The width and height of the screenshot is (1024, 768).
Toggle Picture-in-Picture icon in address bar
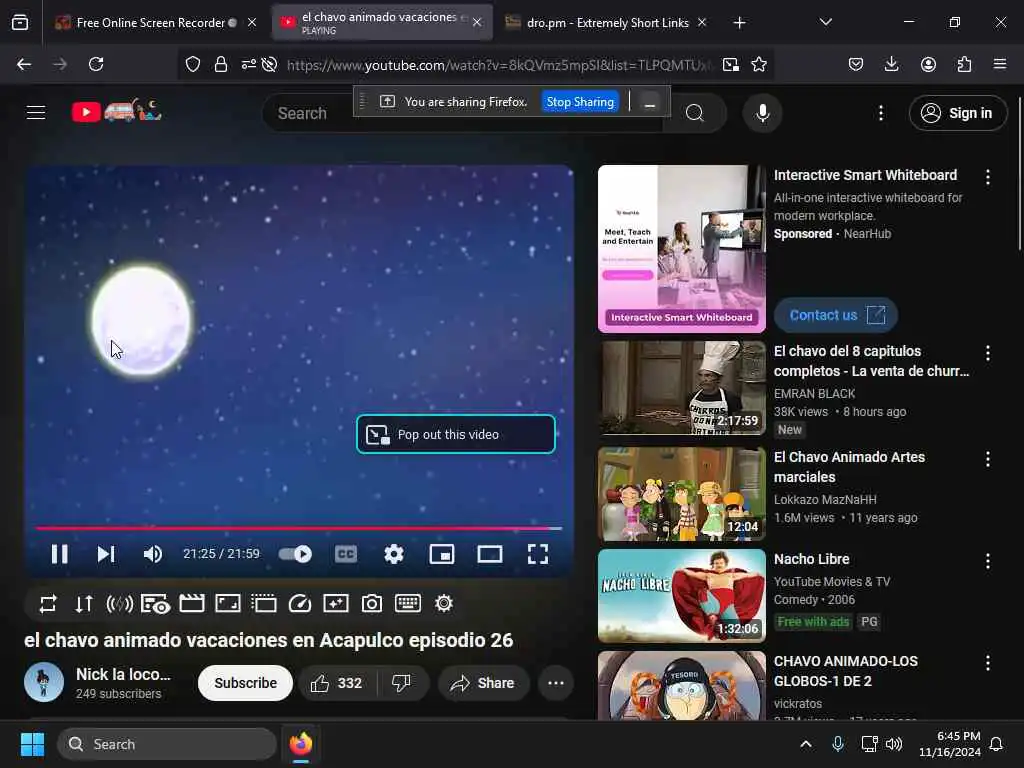[x=731, y=64]
